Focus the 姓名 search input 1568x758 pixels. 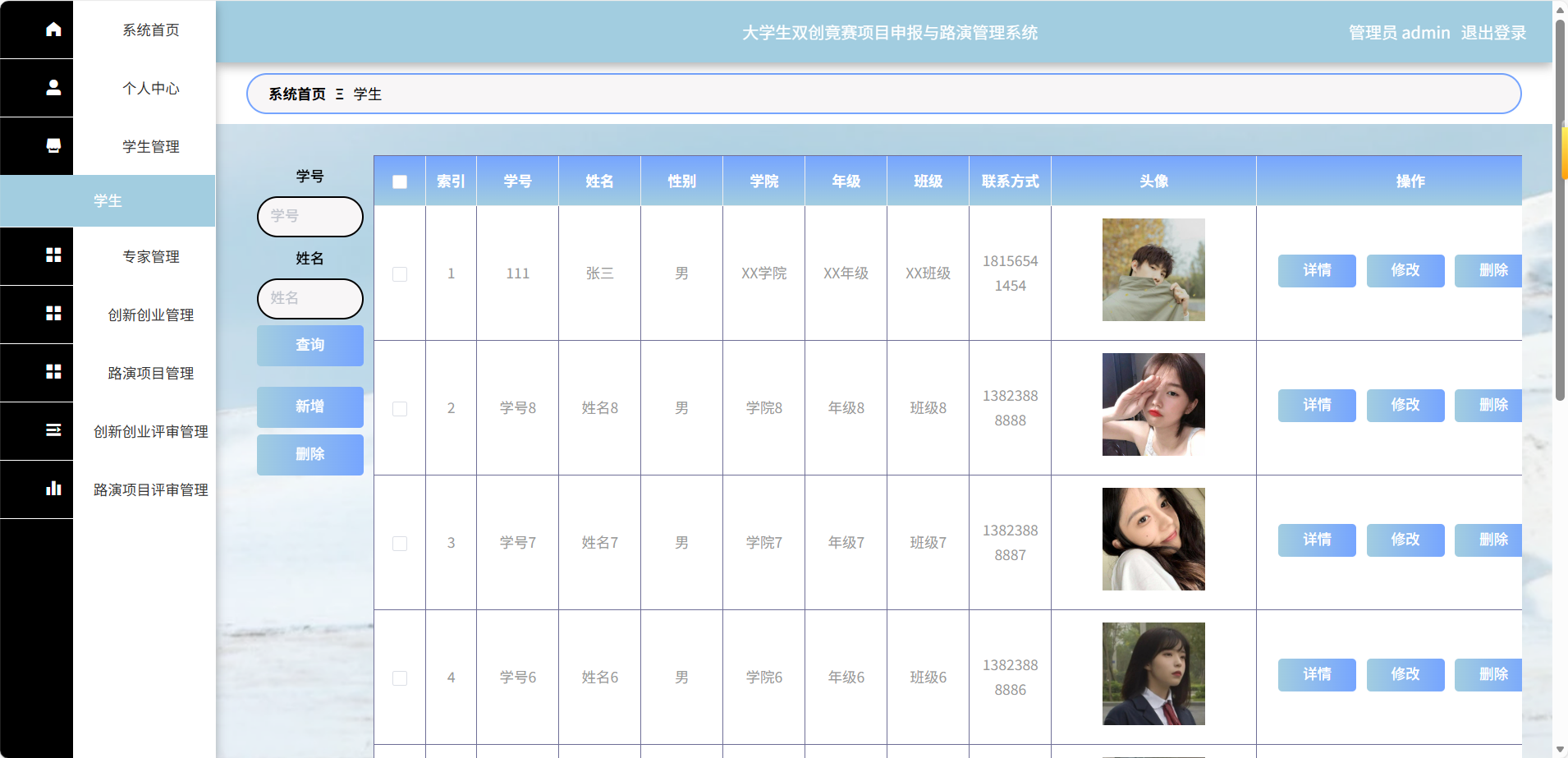click(x=310, y=298)
